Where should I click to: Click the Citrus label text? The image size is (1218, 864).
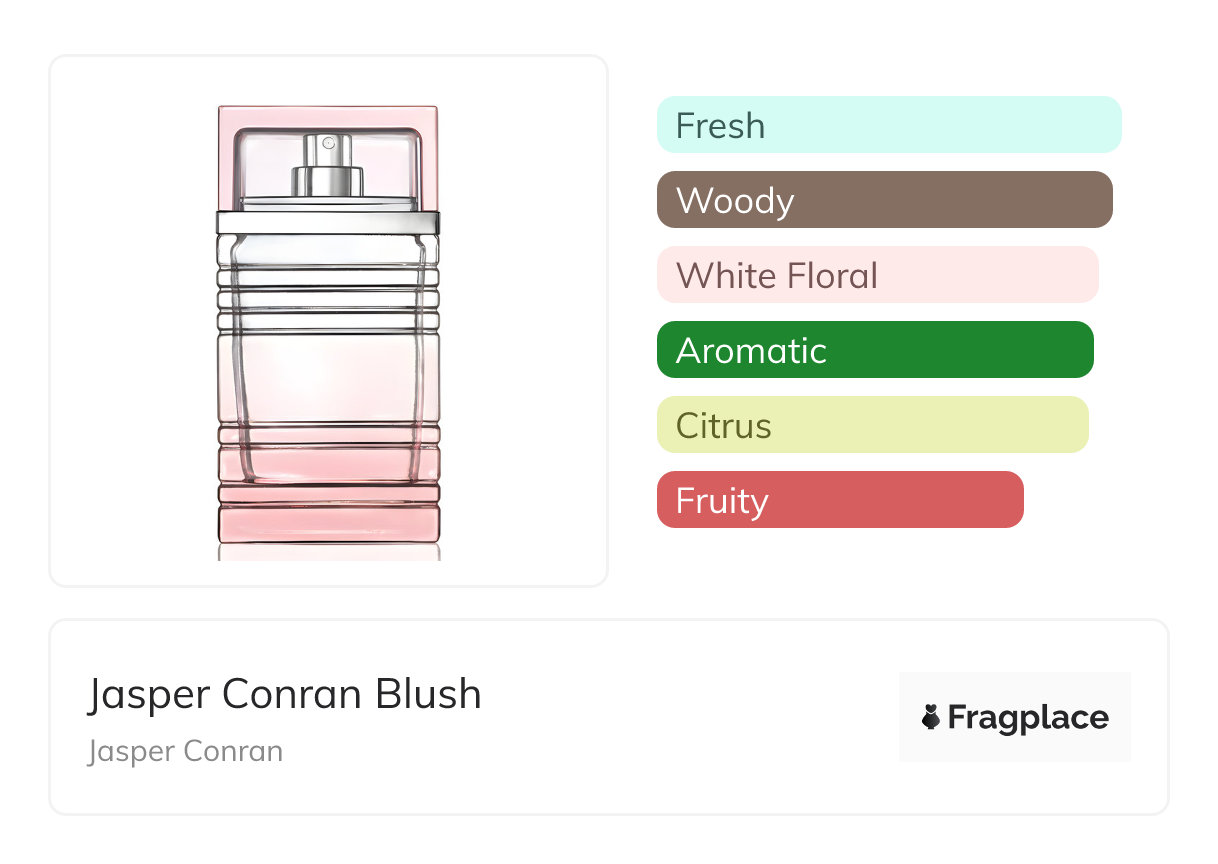click(x=724, y=426)
